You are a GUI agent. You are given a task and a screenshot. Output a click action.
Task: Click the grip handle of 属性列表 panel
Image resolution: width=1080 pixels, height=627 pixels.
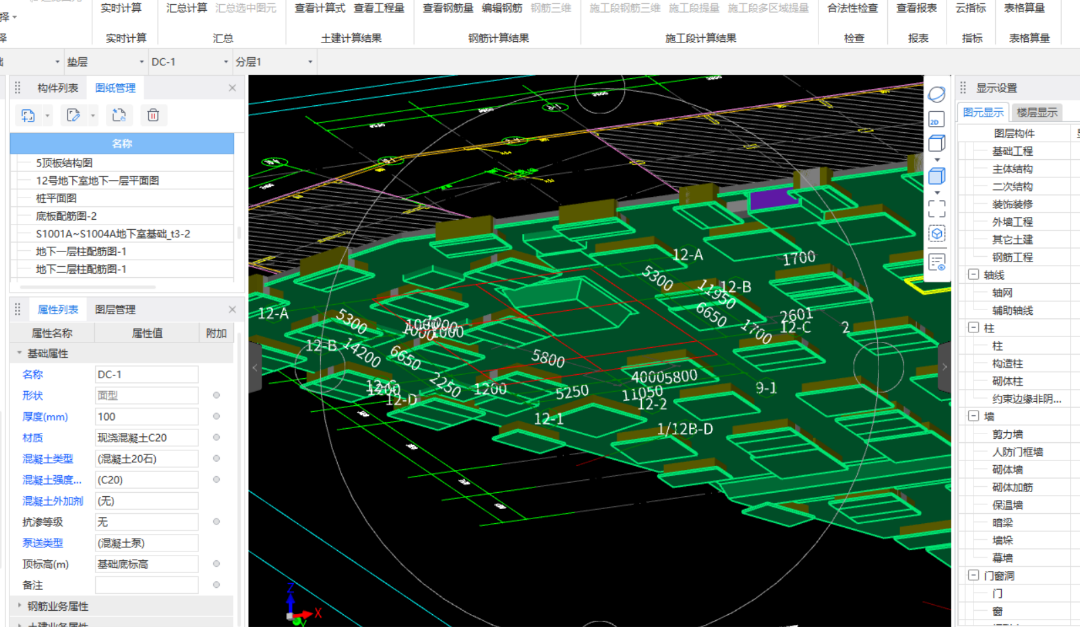[18, 310]
